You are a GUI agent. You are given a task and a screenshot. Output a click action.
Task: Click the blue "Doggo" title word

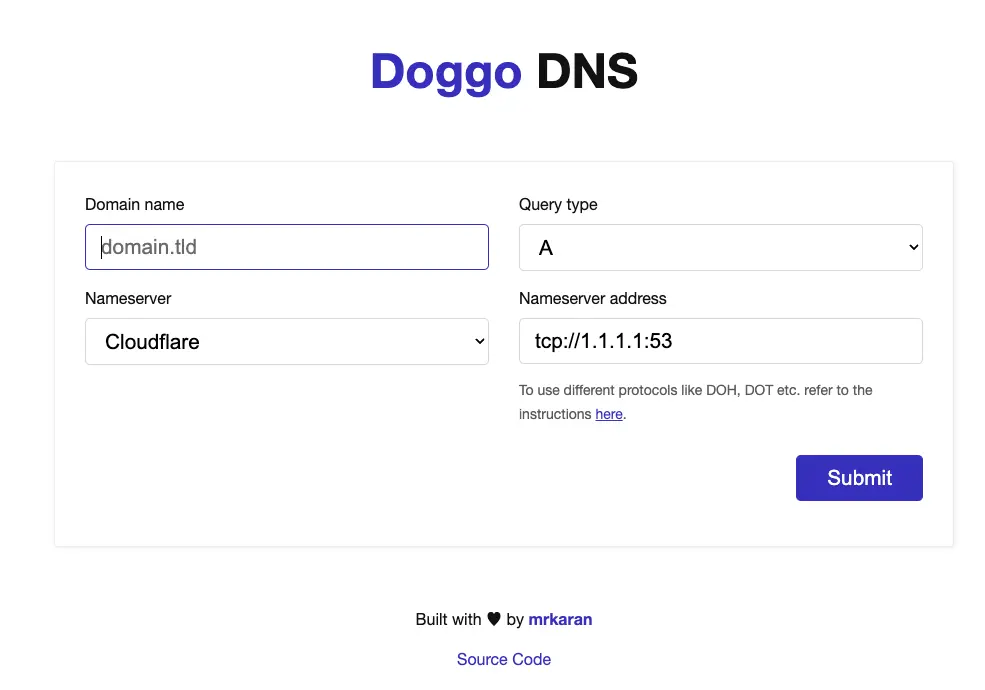point(446,72)
